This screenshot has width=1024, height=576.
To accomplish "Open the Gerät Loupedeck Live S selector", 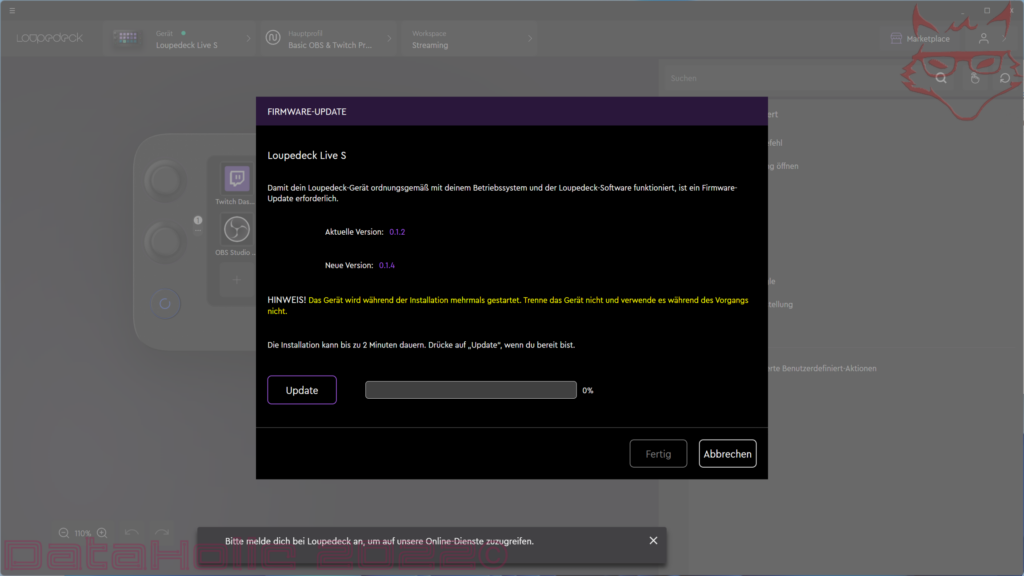I will [x=180, y=39].
